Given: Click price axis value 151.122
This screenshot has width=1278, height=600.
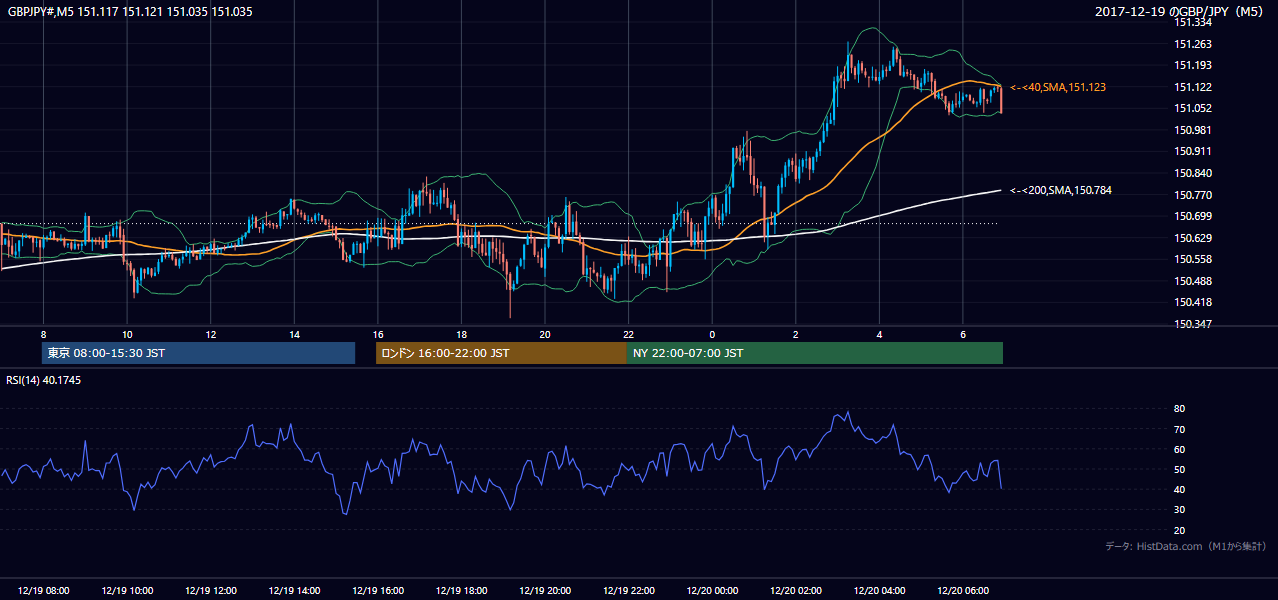Looking at the screenshot, I should tap(1193, 87).
